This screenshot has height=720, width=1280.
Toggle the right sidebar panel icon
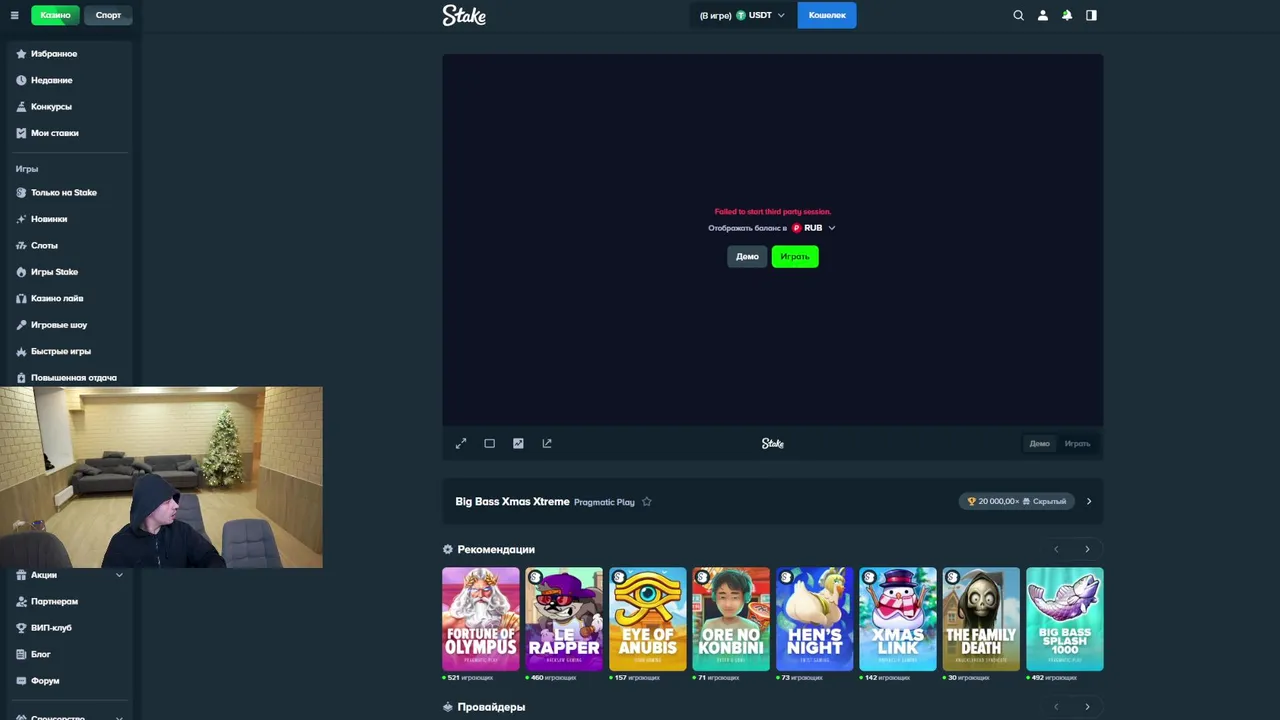[1091, 15]
